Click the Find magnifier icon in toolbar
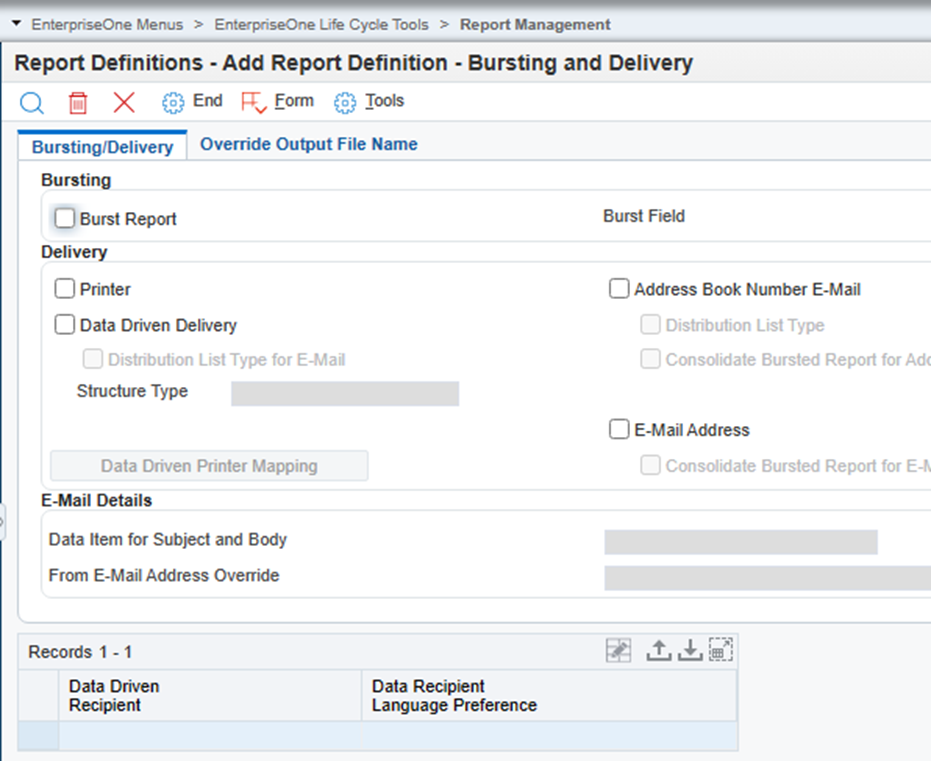931x761 pixels. (31, 103)
